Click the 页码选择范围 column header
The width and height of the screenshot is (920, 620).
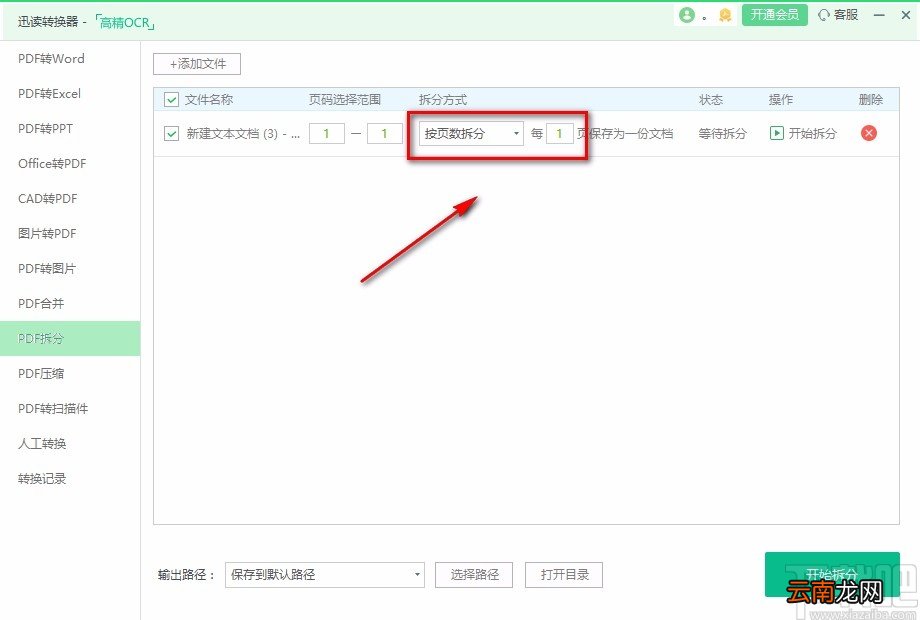[345, 100]
